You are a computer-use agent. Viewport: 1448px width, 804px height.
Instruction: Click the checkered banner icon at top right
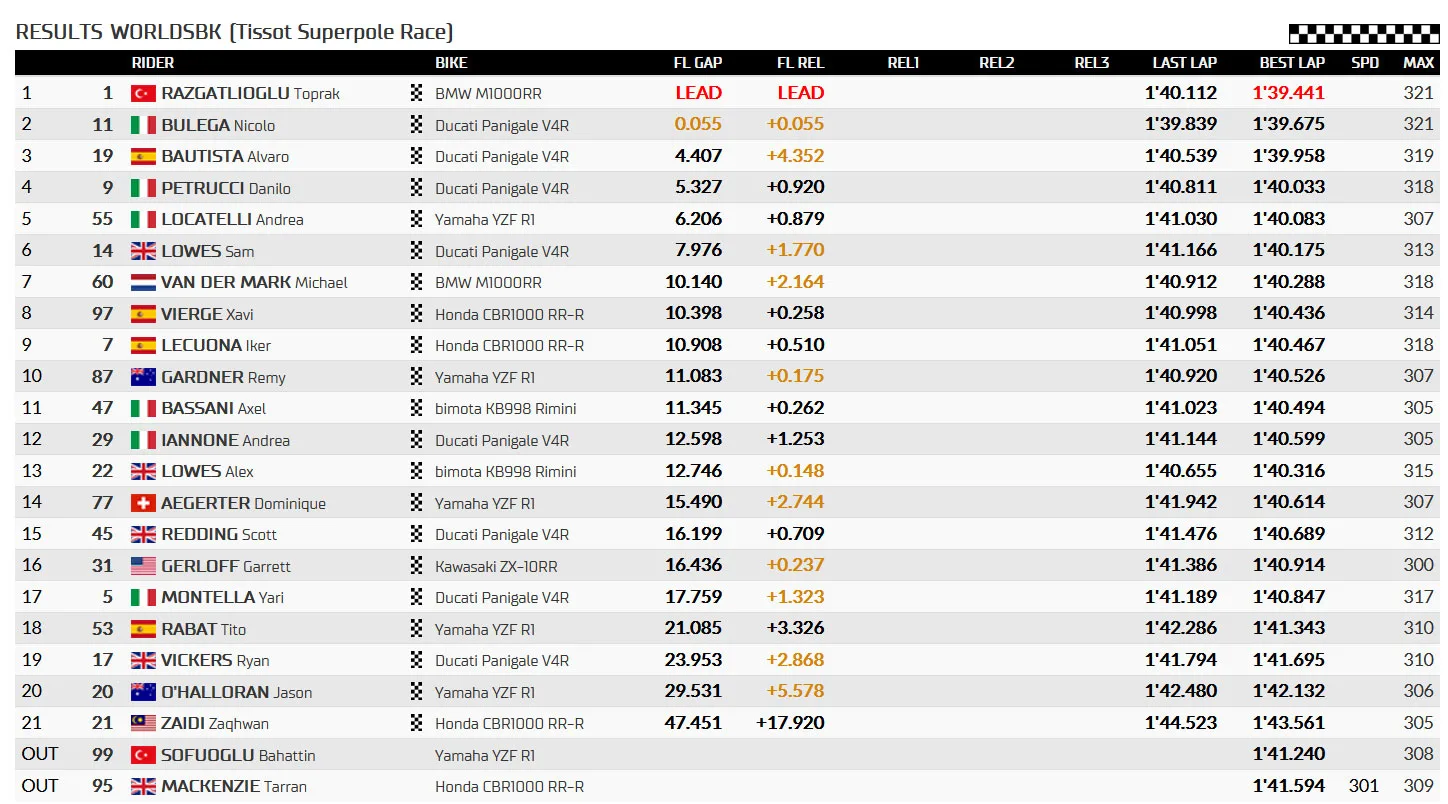[x=1364, y=34]
